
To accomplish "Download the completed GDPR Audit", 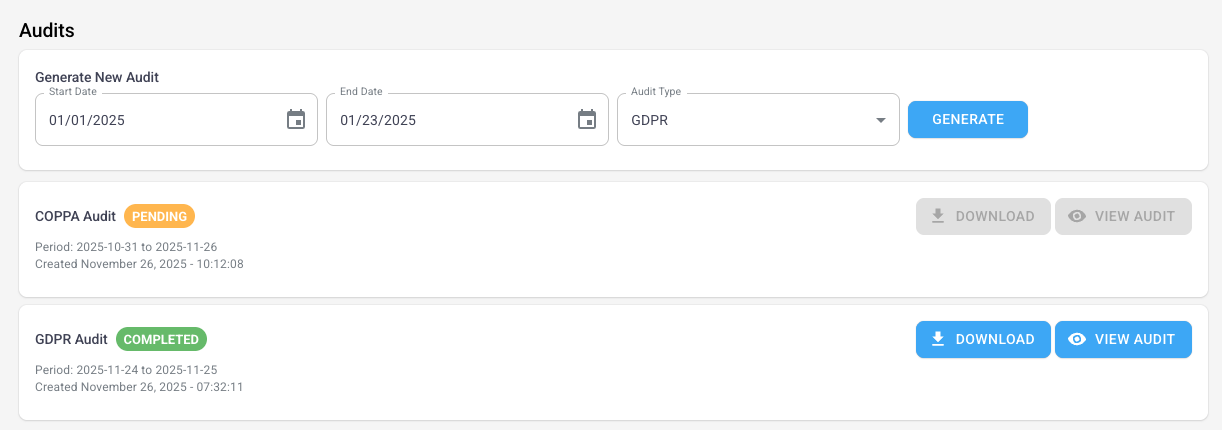I will [983, 339].
